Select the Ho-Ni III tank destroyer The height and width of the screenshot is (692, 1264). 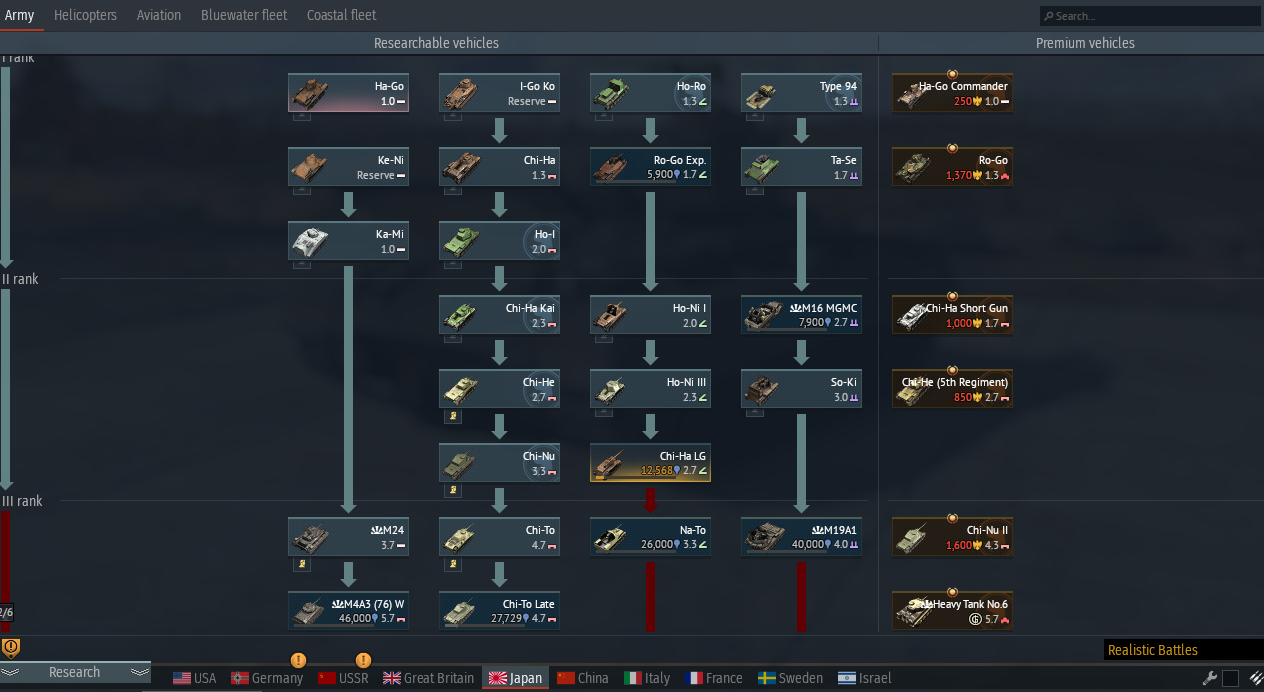point(650,389)
